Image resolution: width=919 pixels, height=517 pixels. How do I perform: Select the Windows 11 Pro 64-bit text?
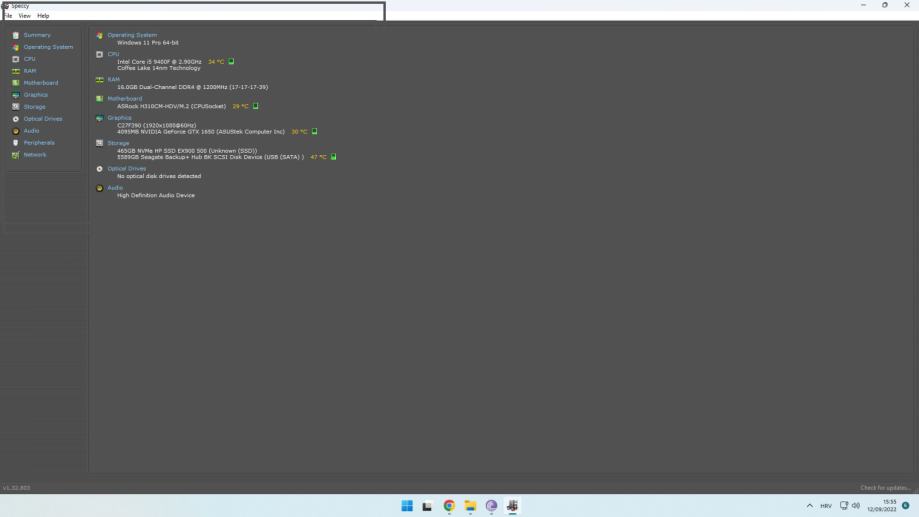click(148, 43)
